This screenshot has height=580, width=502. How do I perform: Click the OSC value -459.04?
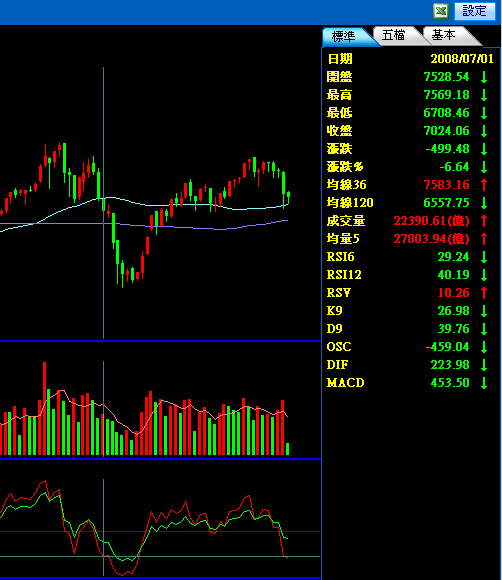[447, 347]
